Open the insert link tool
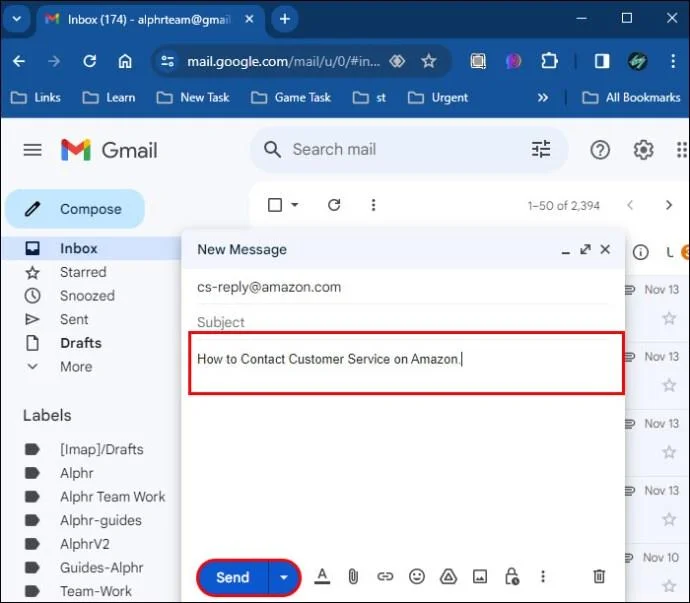690x603 pixels. (x=385, y=577)
